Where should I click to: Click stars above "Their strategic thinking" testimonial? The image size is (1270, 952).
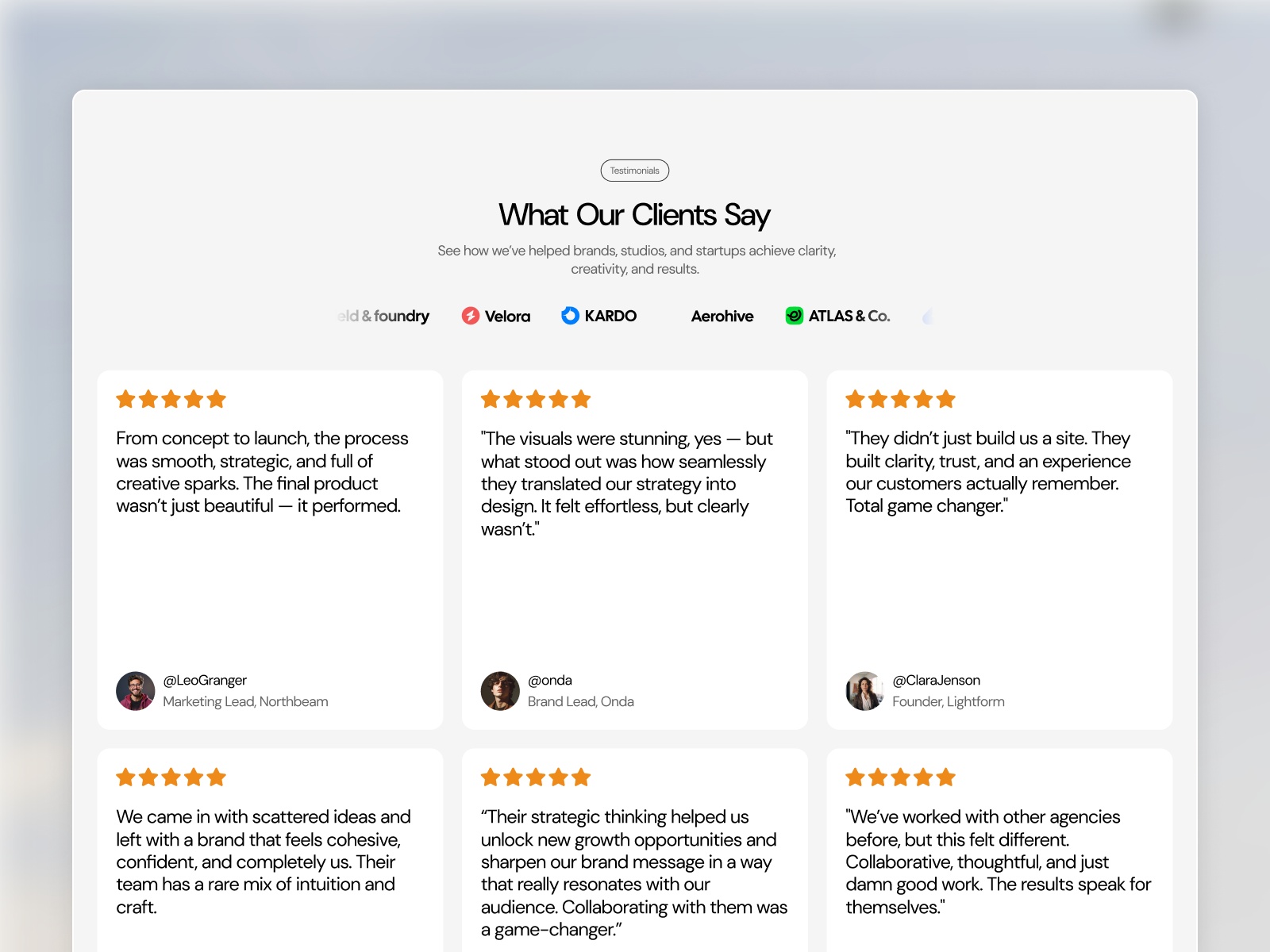click(x=536, y=777)
